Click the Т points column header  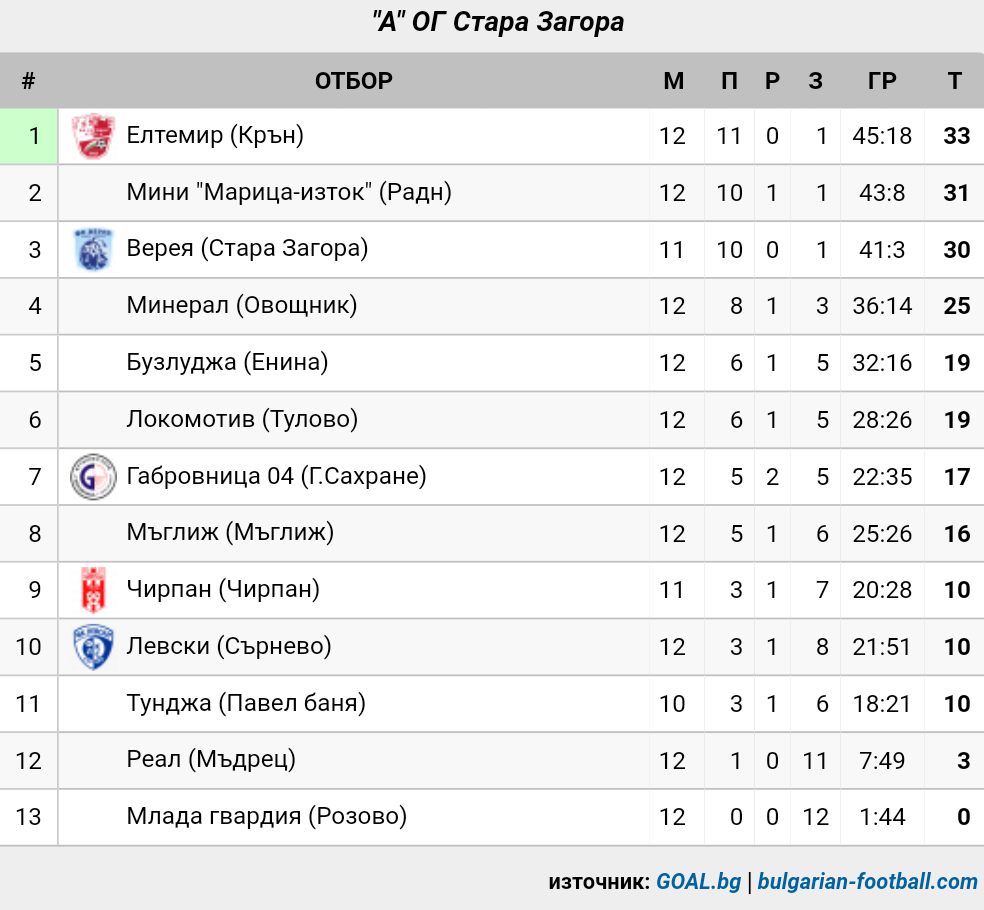(x=955, y=81)
